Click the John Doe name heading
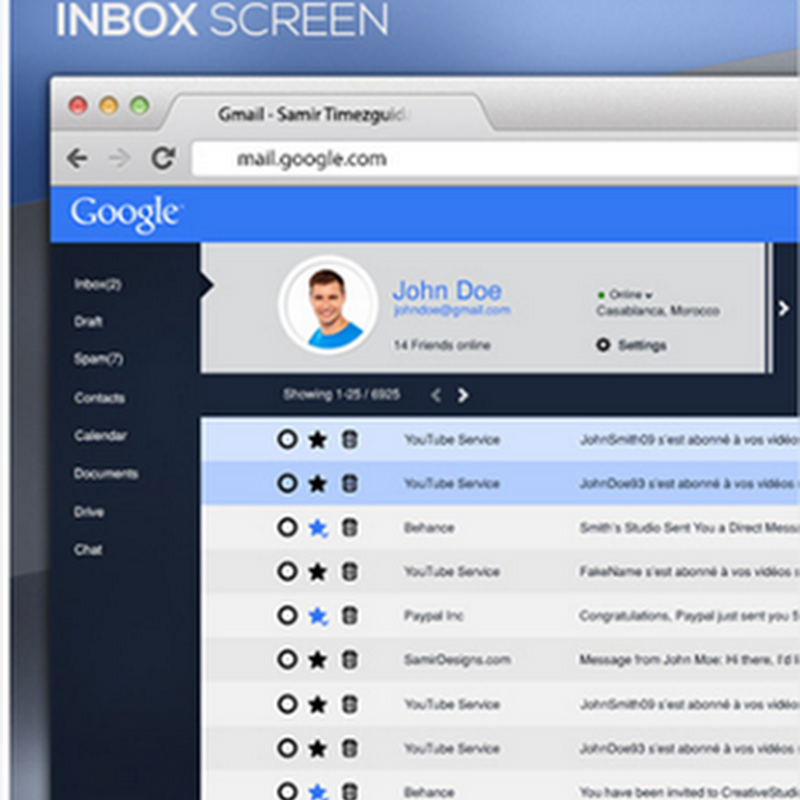This screenshot has height=800, width=800. (447, 291)
